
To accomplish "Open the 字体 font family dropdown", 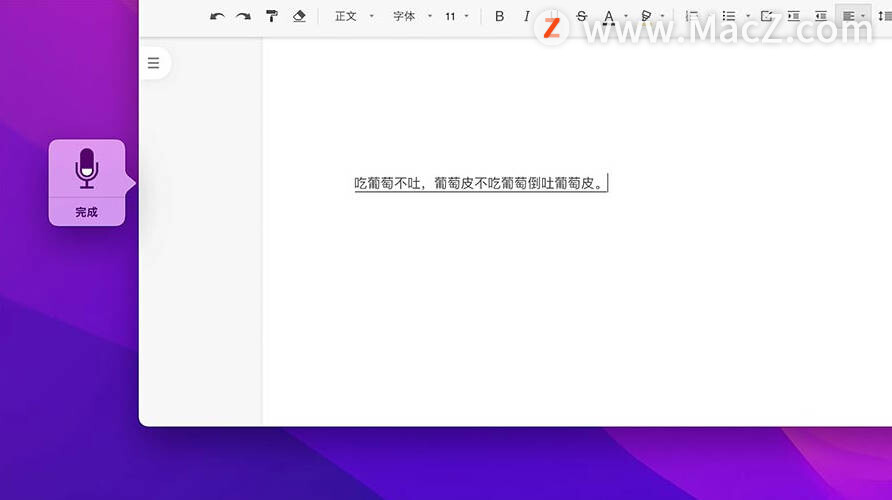I will tap(412, 16).
